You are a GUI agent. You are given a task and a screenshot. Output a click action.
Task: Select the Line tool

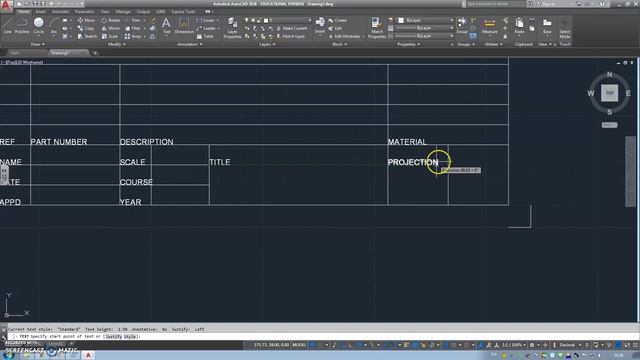7,25
